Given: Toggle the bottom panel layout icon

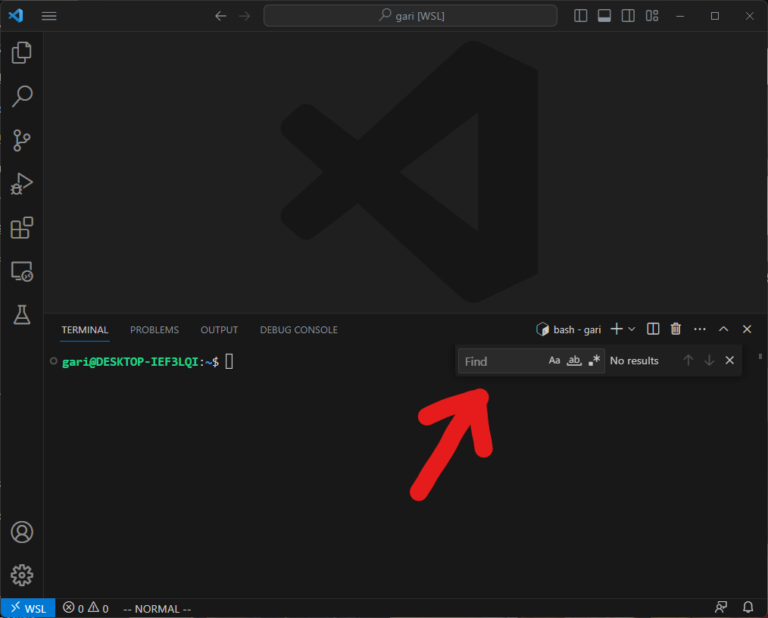Looking at the screenshot, I should point(604,16).
